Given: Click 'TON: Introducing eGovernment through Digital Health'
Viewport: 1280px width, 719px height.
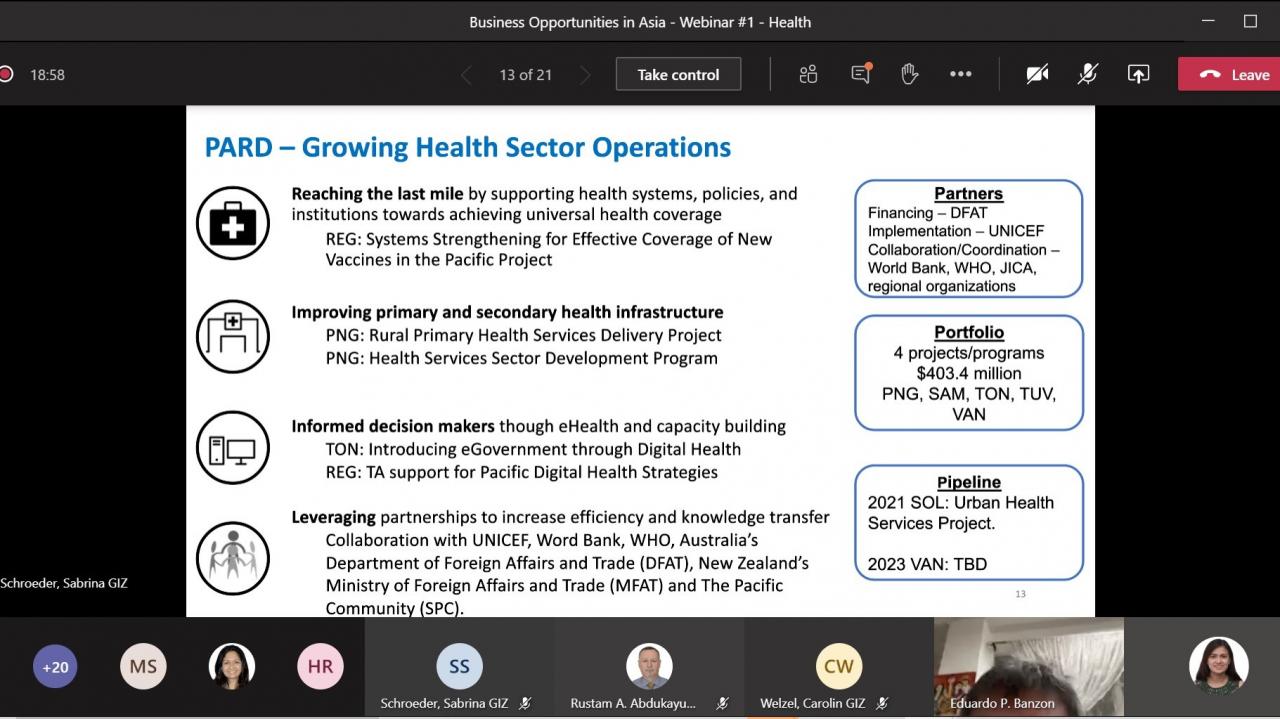Looking at the screenshot, I should click(x=533, y=449).
